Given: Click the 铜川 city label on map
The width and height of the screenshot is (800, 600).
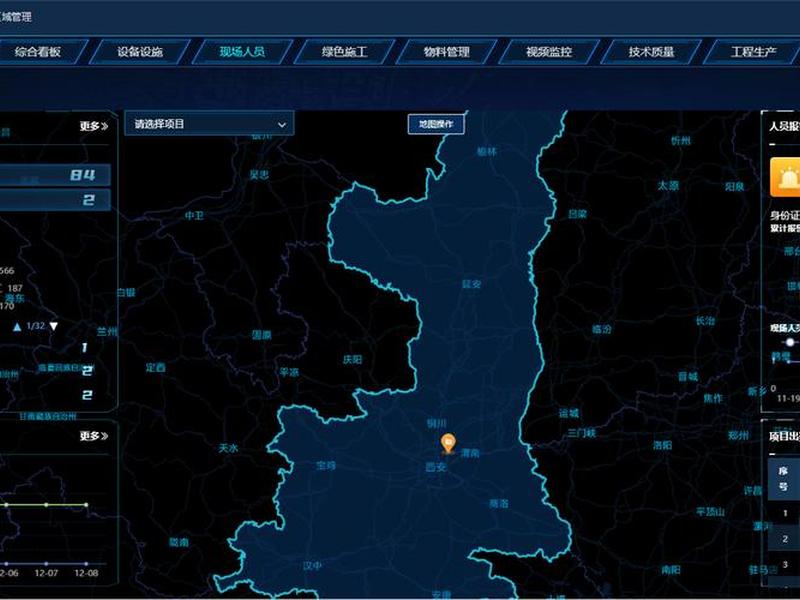Looking at the screenshot, I should coord(437,423).
